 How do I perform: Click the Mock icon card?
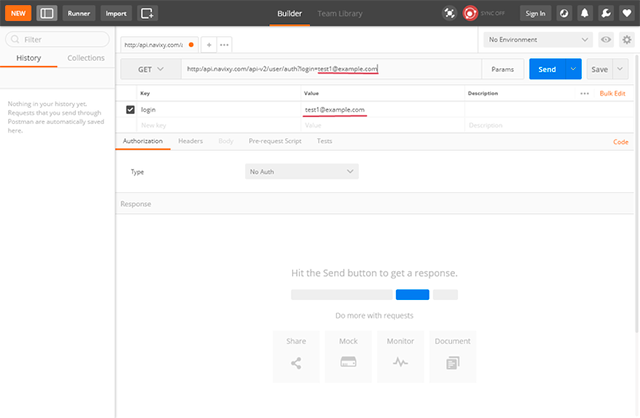click(x=348, y=356)
